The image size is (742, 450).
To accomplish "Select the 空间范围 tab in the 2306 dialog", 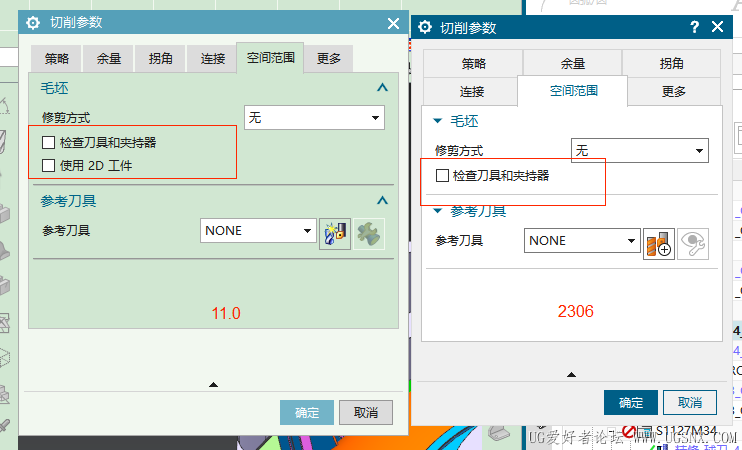I will click(x=573, y=90).
